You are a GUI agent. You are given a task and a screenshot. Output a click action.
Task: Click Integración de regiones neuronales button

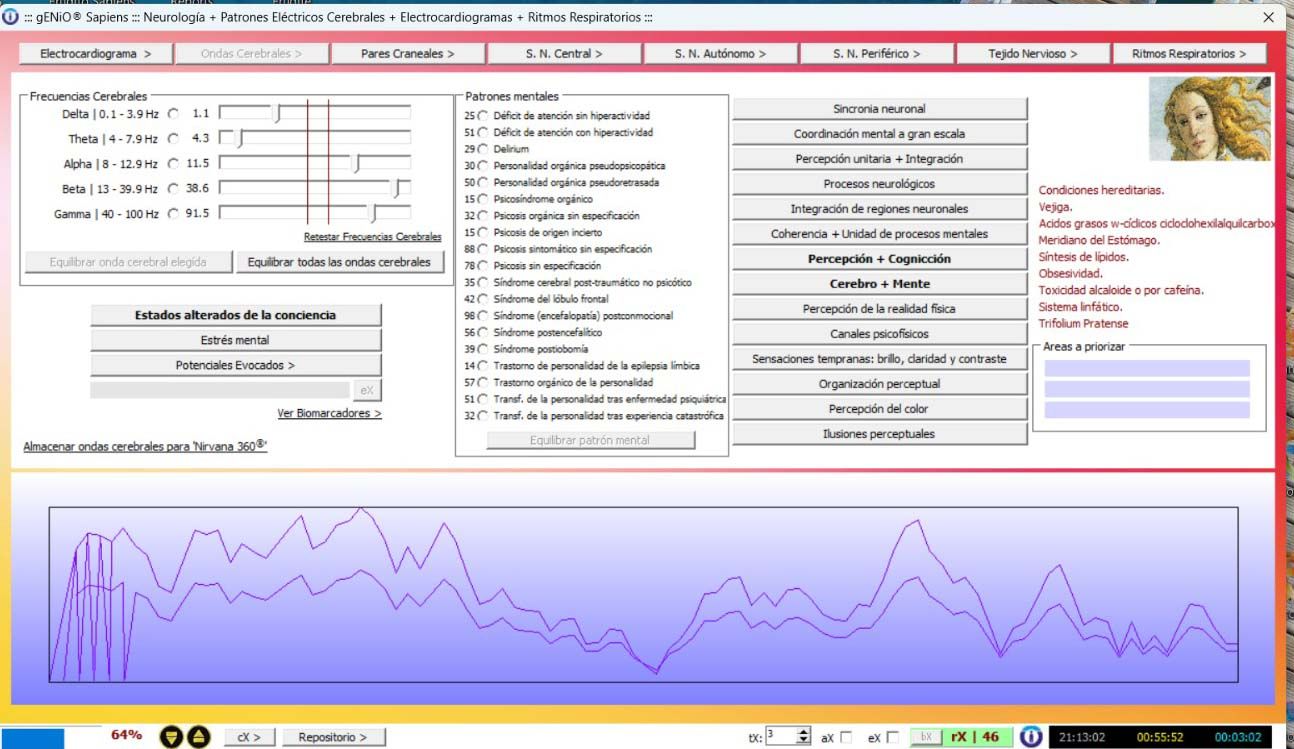[880, 209]
